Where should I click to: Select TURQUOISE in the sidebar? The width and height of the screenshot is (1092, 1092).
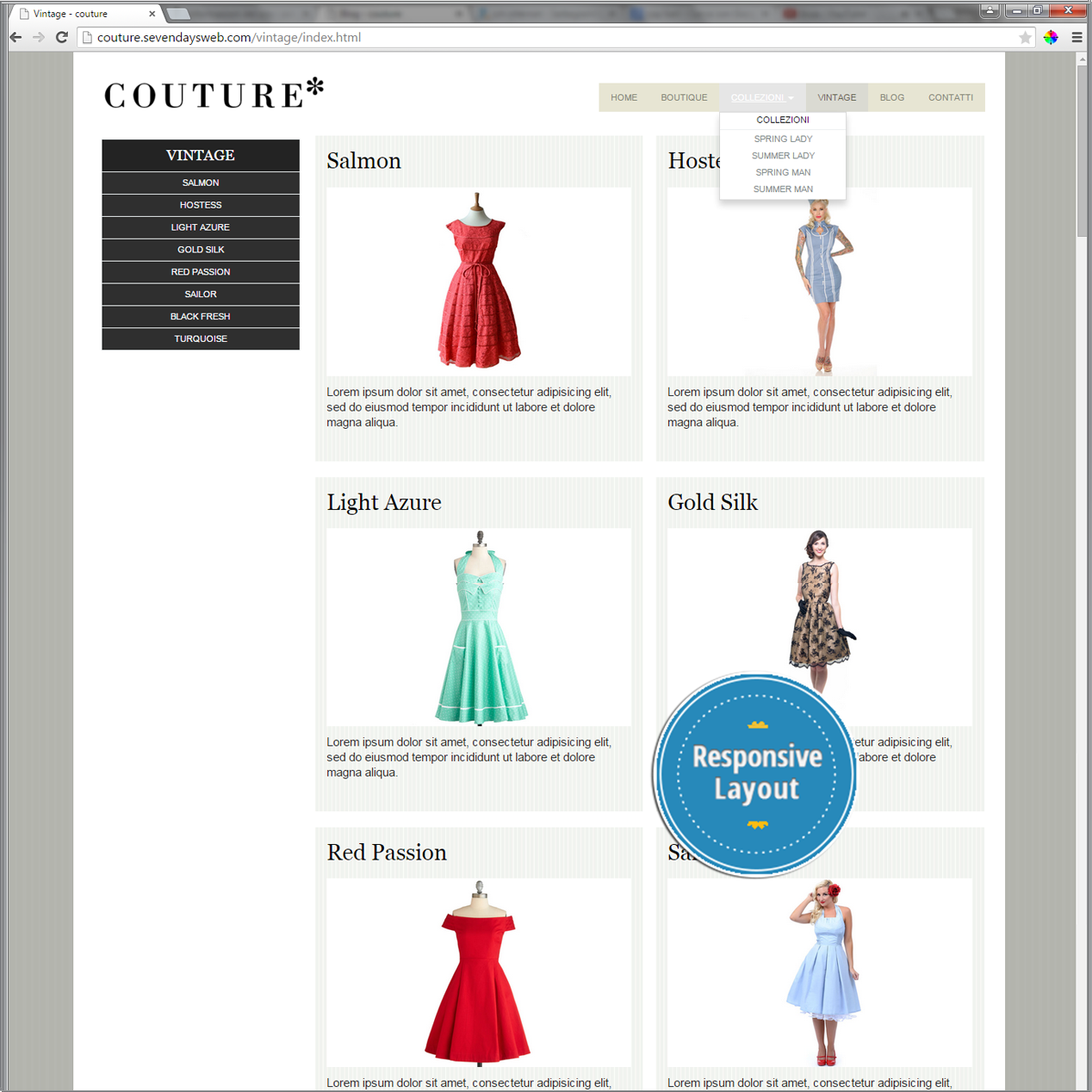[201, 338]
